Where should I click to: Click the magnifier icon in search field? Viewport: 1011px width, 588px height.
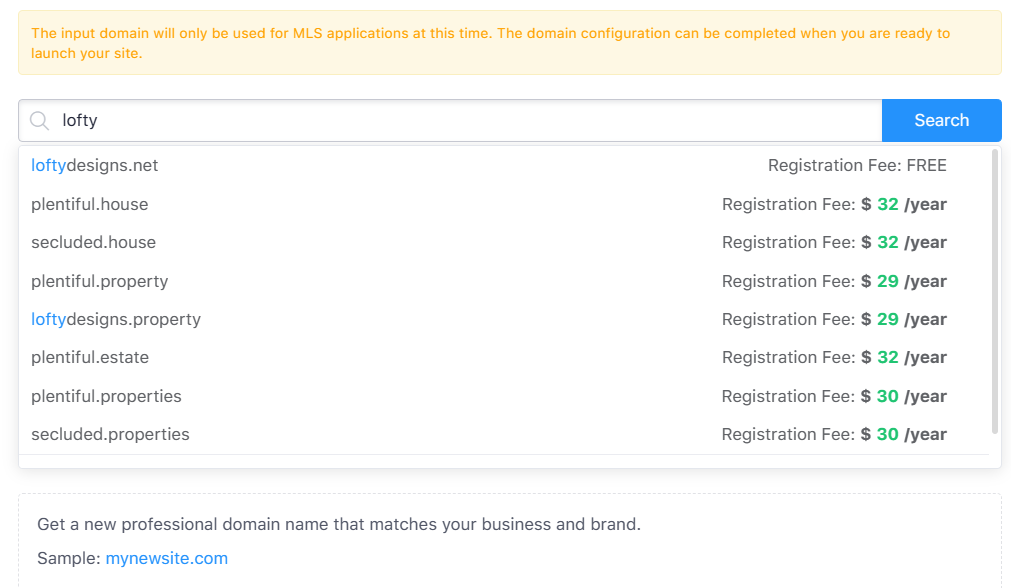(39, 121)
